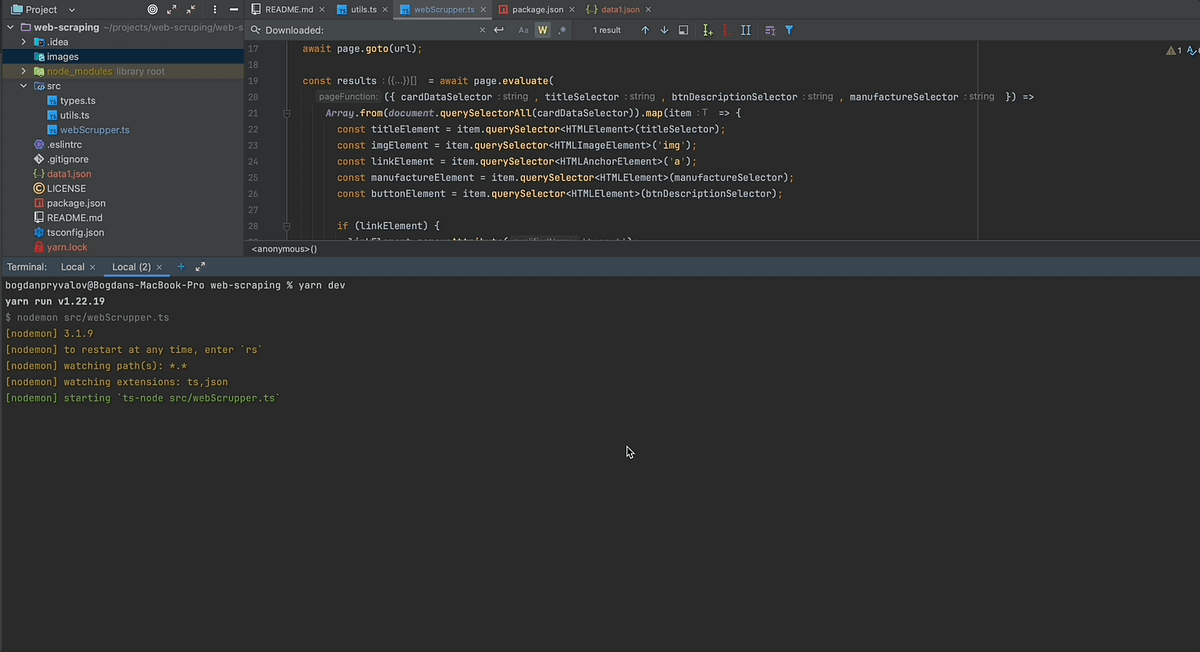Add new terminal tab with plus icon
This screenshot has width=1200, height=652.
pyautogui.click(x=181, y=267)
